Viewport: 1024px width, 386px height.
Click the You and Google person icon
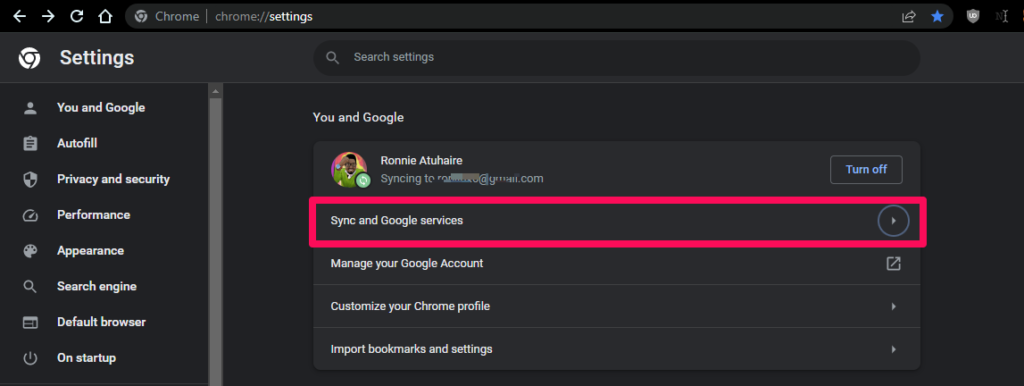click(x=30, y=108)
